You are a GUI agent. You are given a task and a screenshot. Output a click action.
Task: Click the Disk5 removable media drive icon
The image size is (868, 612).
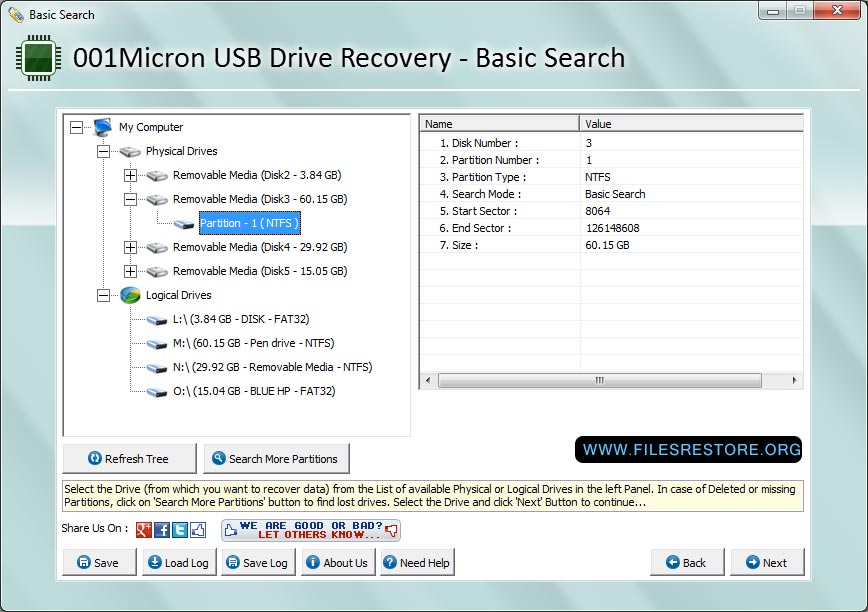(x=157, y=272)
